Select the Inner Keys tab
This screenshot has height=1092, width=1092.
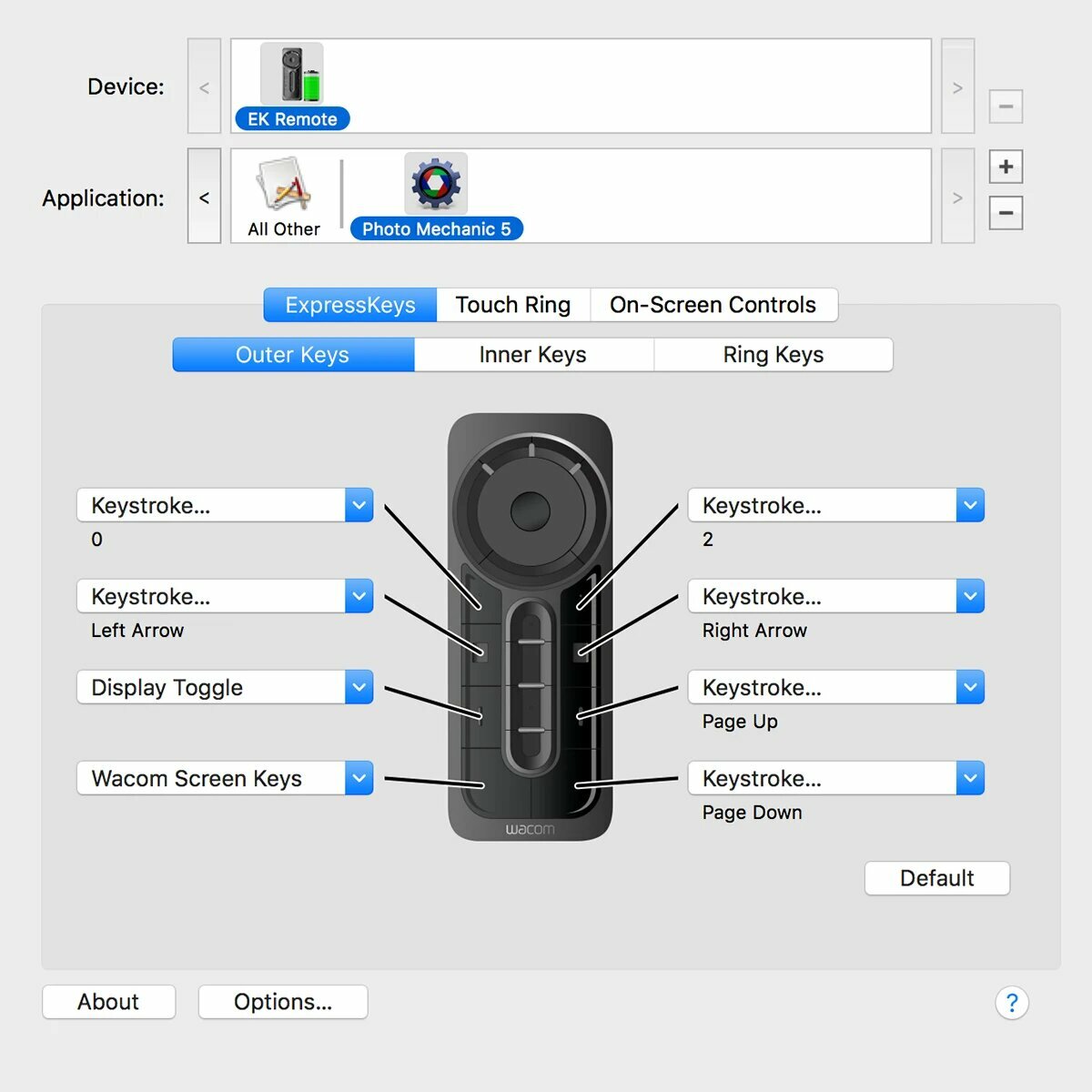point(533,354)
